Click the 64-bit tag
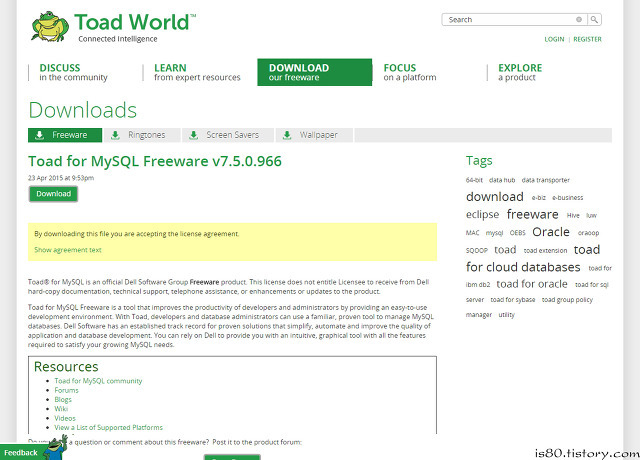Viewport: 640px width, 460px height. [x=474, y=180]
